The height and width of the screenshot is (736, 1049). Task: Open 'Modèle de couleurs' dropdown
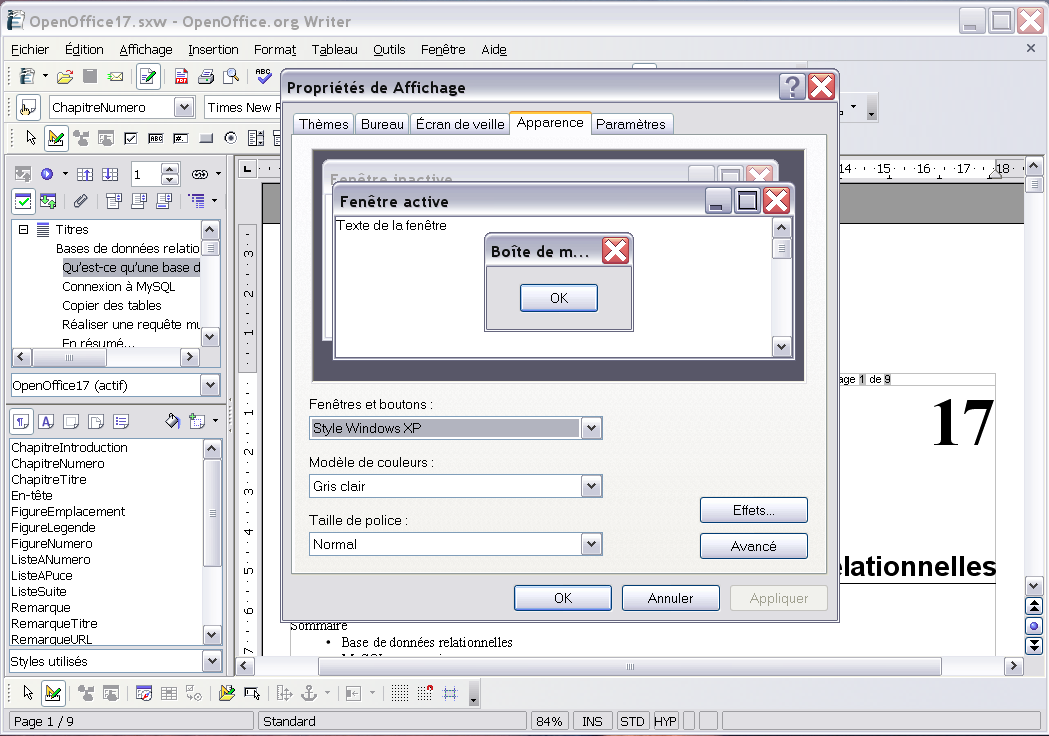591,486
